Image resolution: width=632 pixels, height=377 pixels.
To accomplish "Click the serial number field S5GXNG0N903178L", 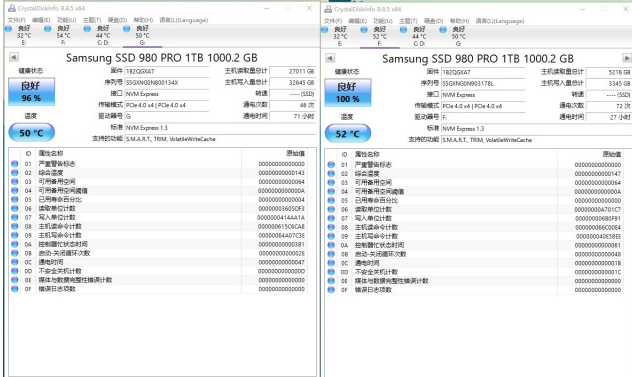I will coord(483,83).
